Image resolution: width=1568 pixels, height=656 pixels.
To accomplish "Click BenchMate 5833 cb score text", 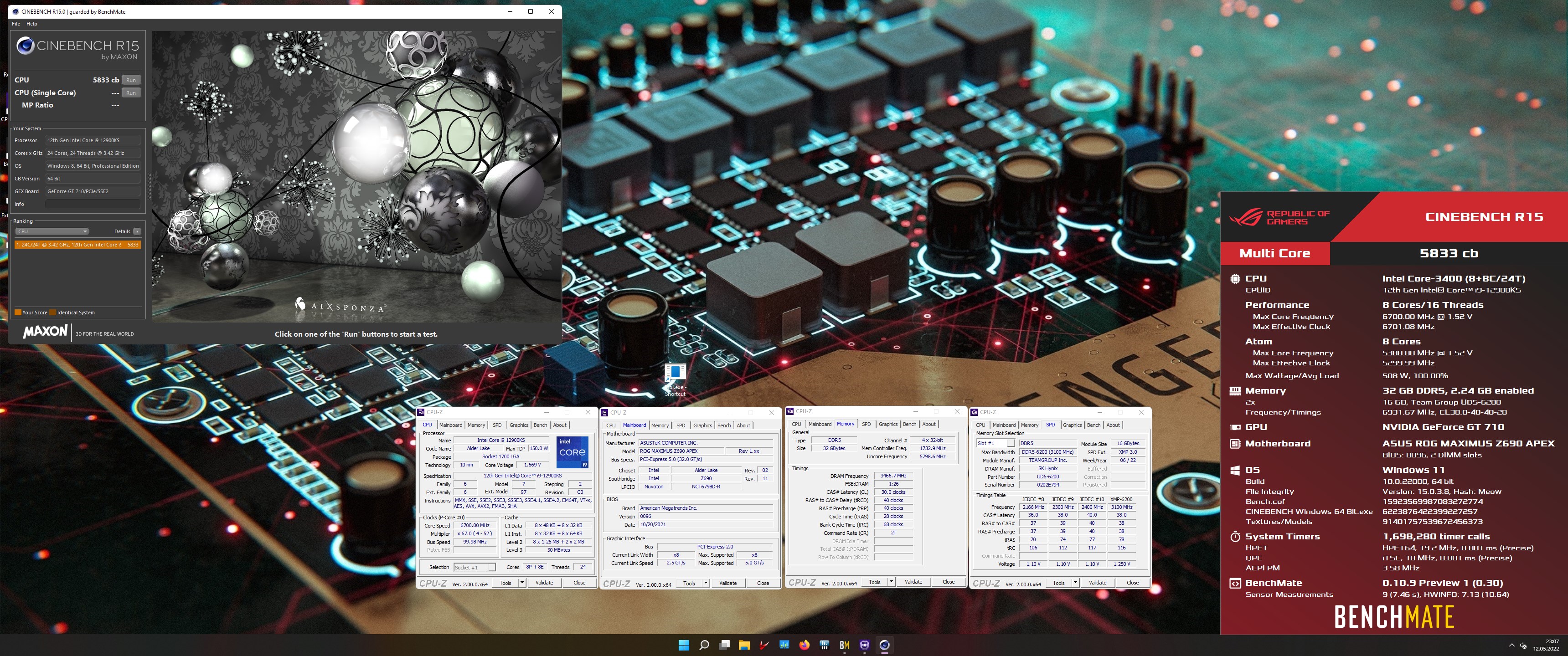I will point(1448,253).
